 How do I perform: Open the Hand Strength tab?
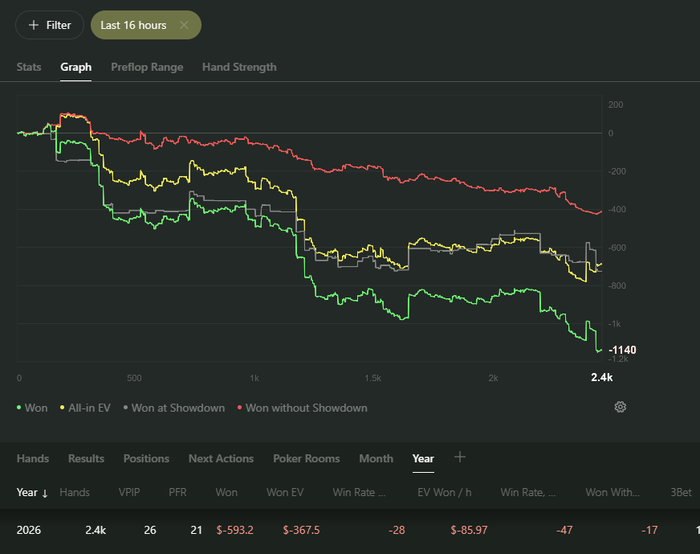[x=239, y=67]
